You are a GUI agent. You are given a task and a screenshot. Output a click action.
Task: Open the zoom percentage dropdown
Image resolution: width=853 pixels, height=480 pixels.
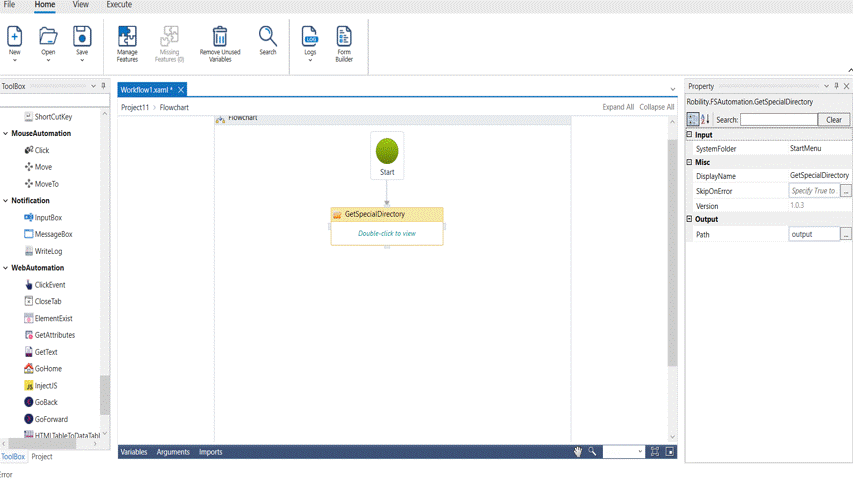coord(638,452)
